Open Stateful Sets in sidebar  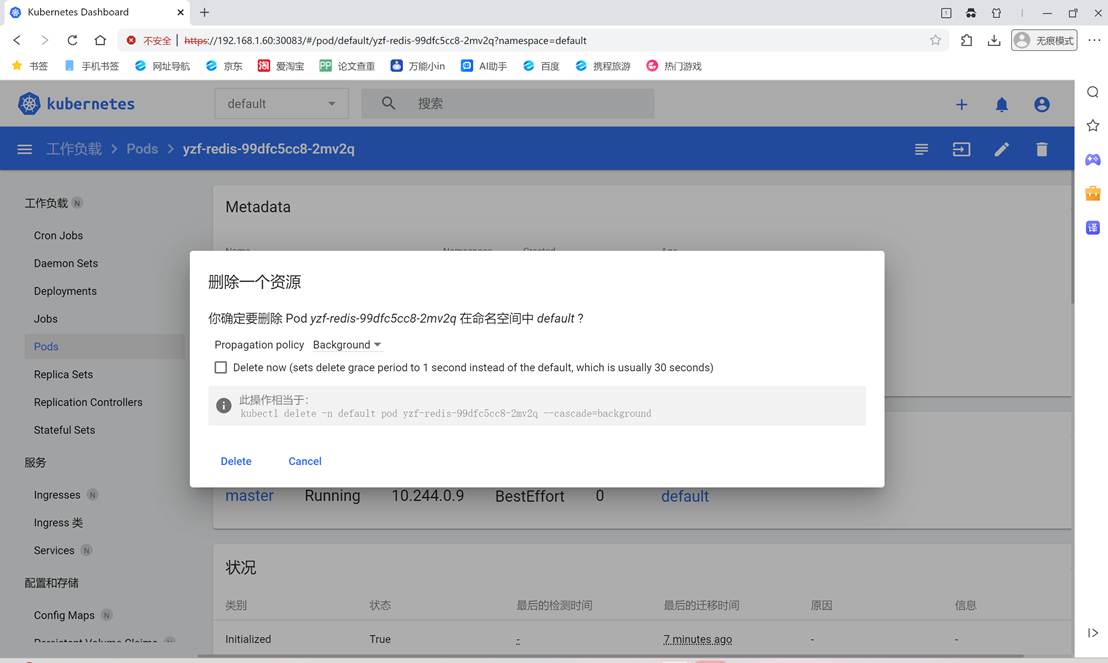click(64, 430)
